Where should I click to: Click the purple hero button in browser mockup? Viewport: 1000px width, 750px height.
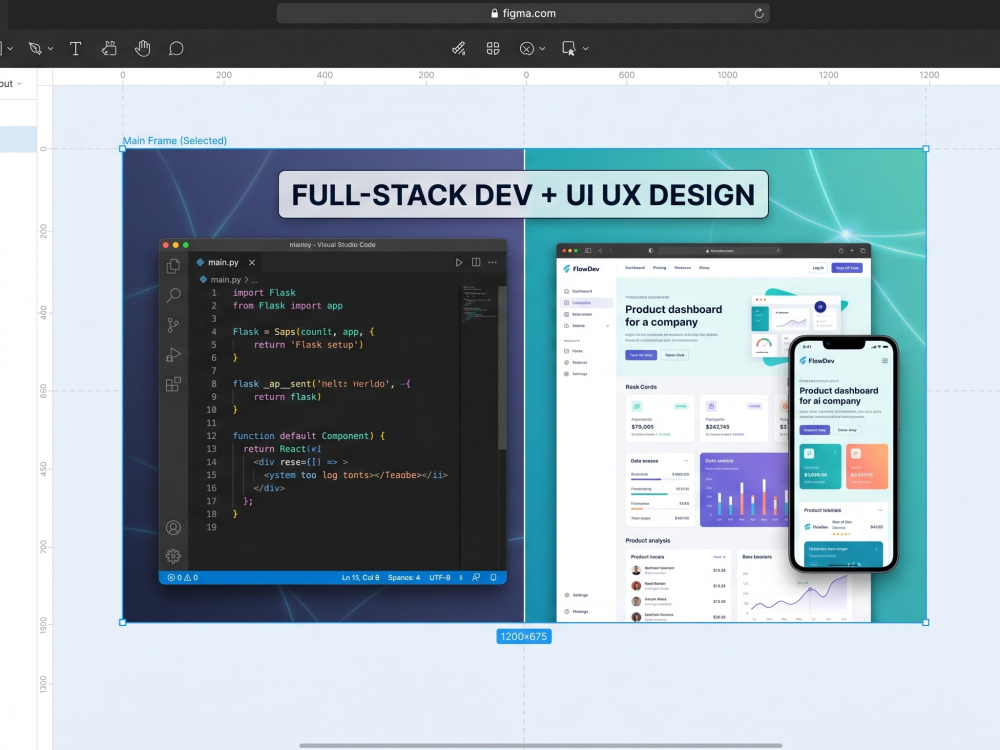pyautogui.click(x=641, y=355)
